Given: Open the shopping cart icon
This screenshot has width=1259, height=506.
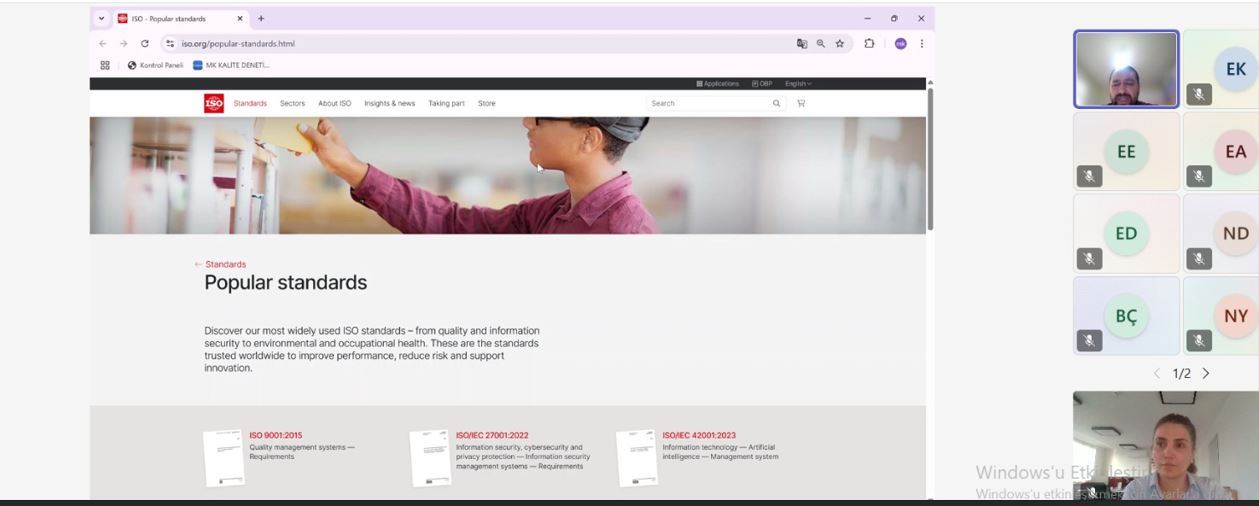Looking at the screenshot, I should 801,103.
